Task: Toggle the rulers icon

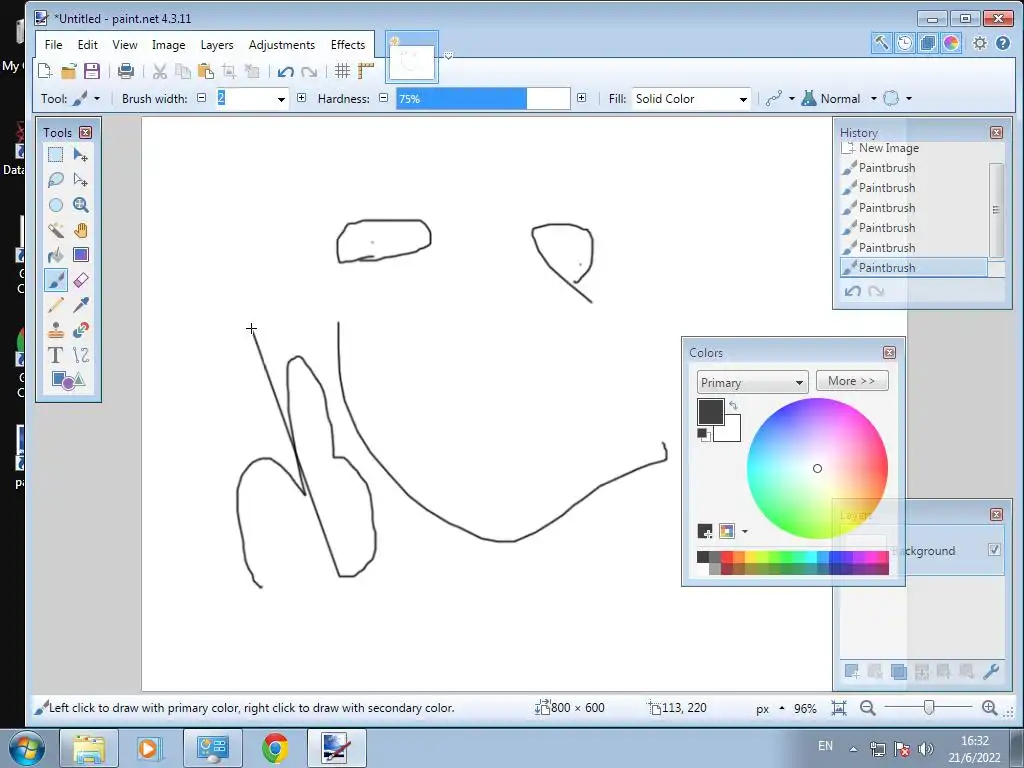Action: (x=366, y=71)
